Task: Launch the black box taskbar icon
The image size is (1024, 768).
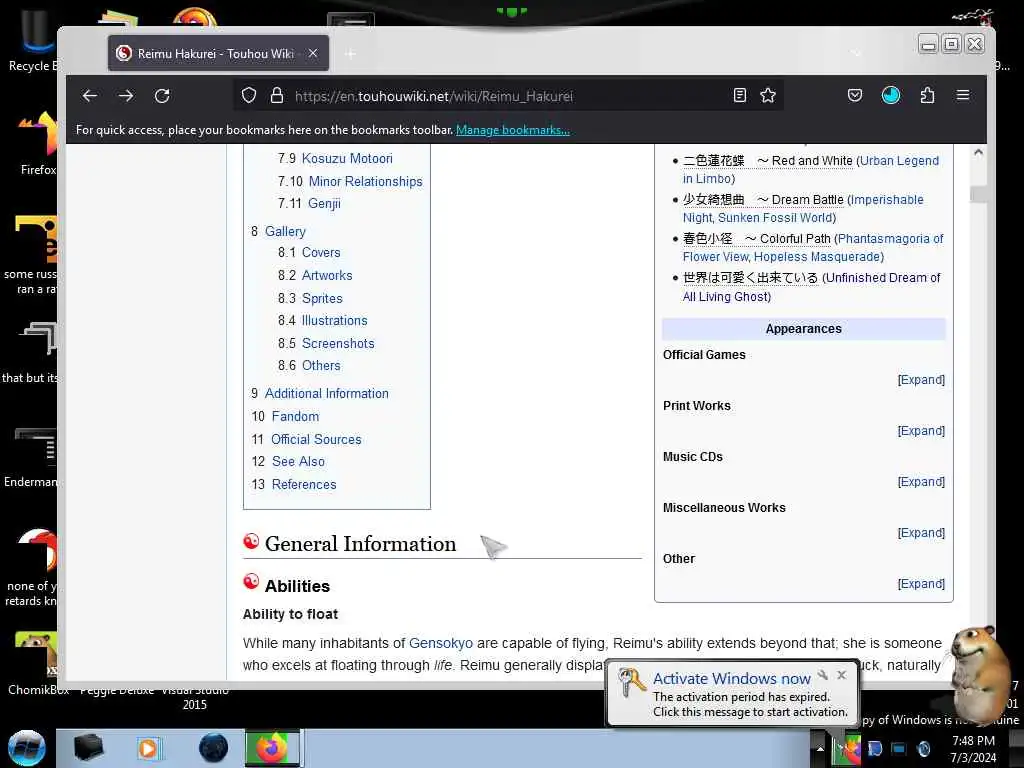Action: 89,748
